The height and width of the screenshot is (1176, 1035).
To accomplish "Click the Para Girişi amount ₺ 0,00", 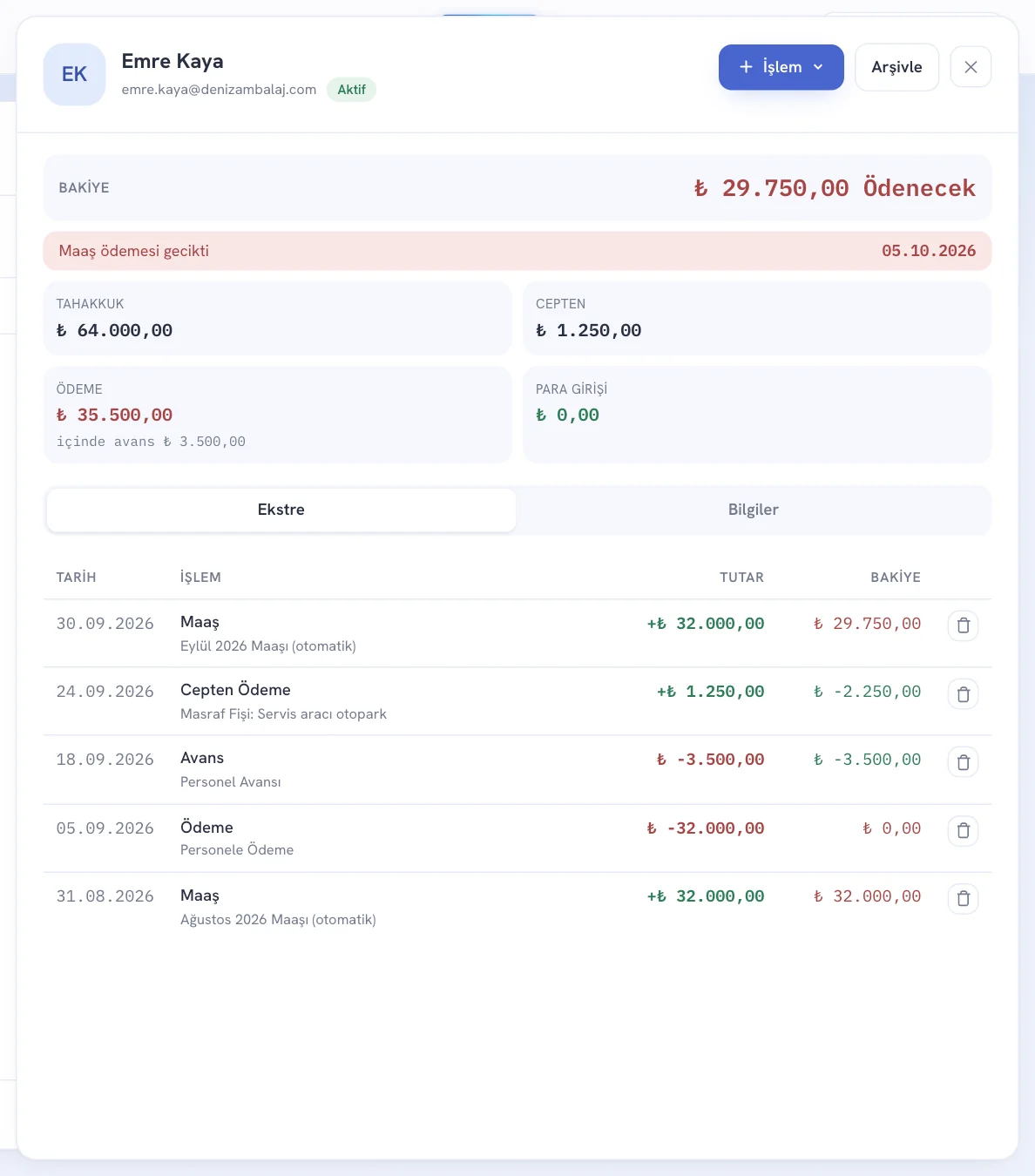I will point(567,415).
